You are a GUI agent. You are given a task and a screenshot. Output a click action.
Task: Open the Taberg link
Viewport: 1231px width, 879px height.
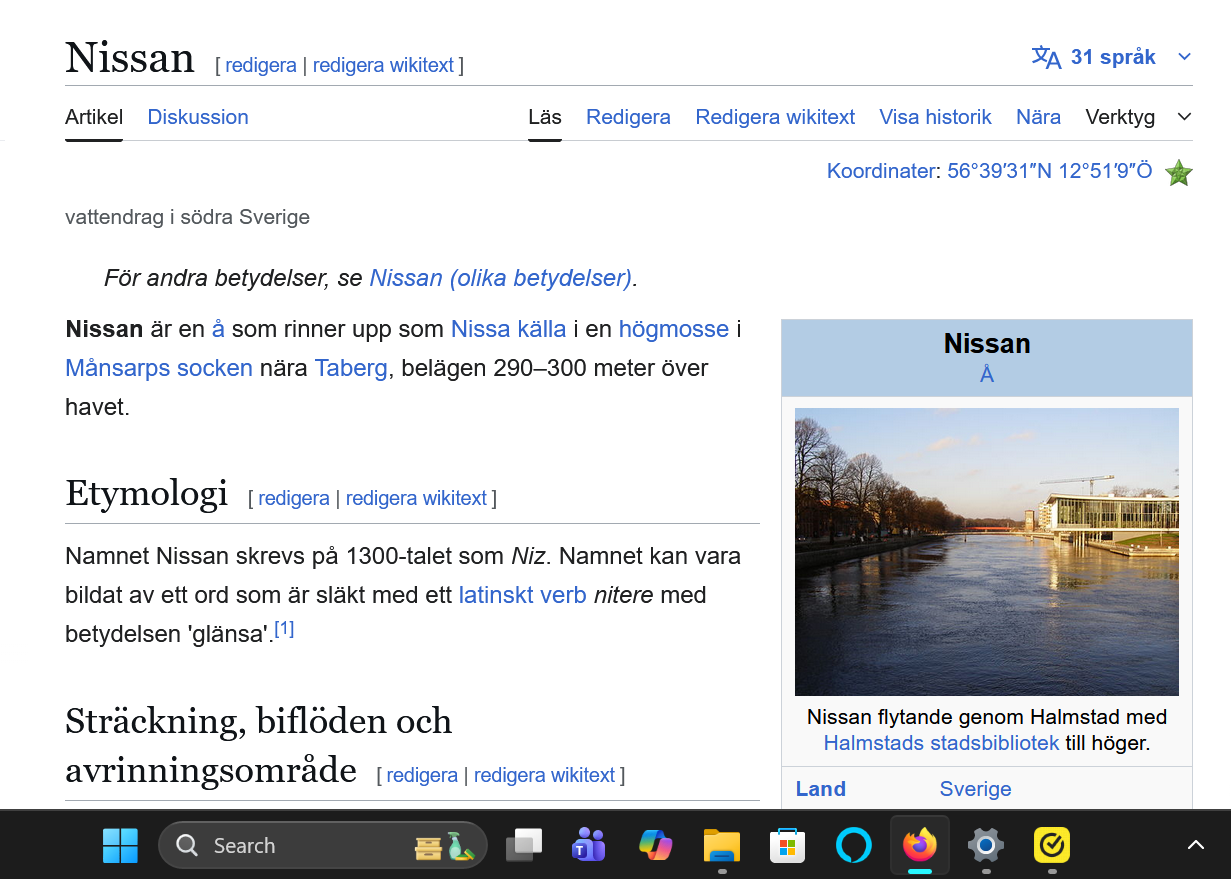(351, 368)
